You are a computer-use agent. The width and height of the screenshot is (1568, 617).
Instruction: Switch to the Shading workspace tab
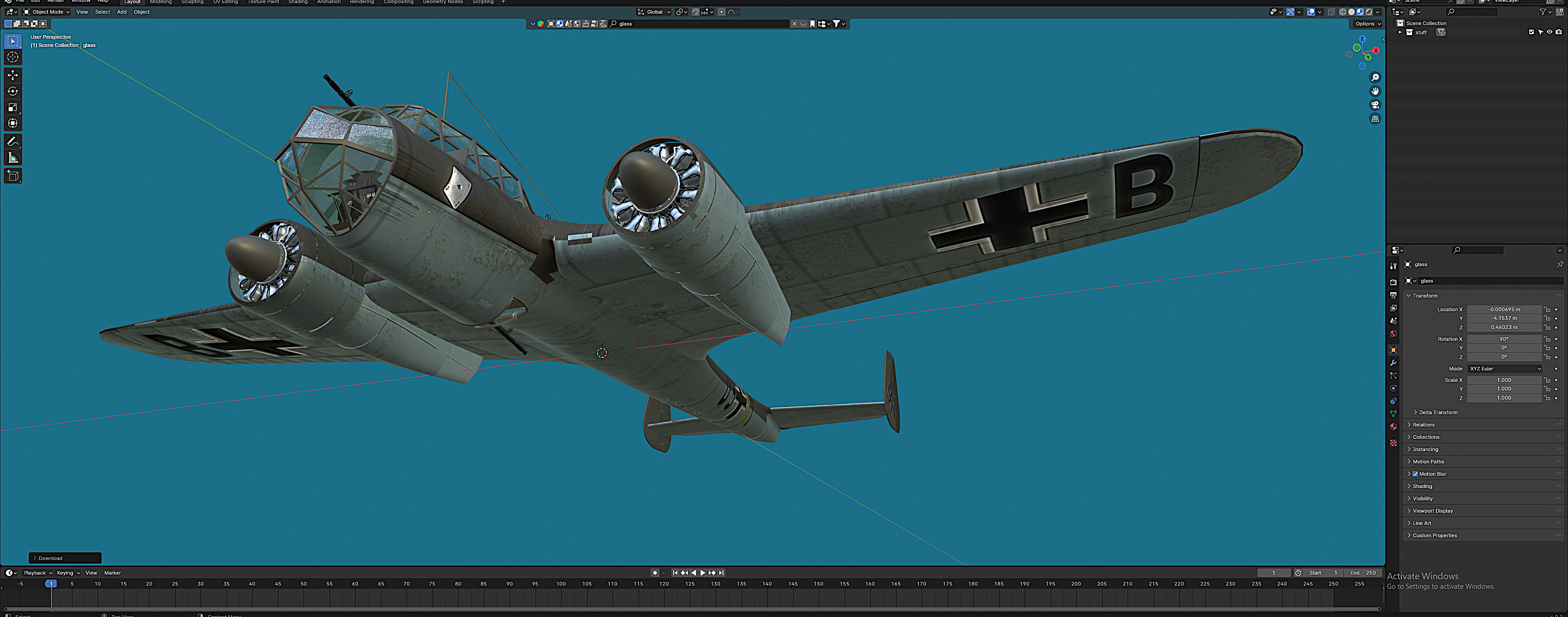tap(298, 2)
